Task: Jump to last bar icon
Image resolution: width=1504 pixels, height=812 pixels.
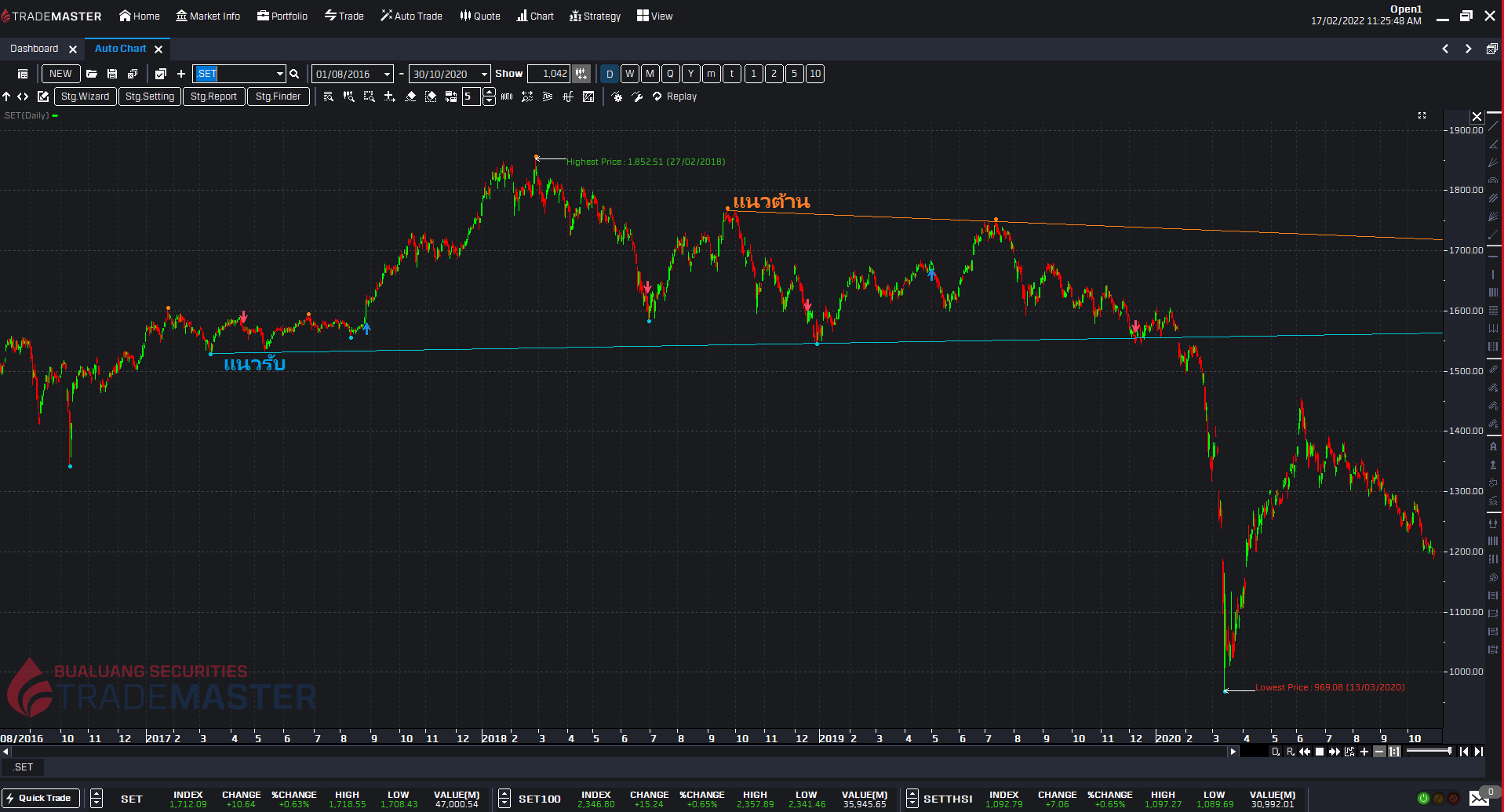Action: click(x=1479, y=752)
